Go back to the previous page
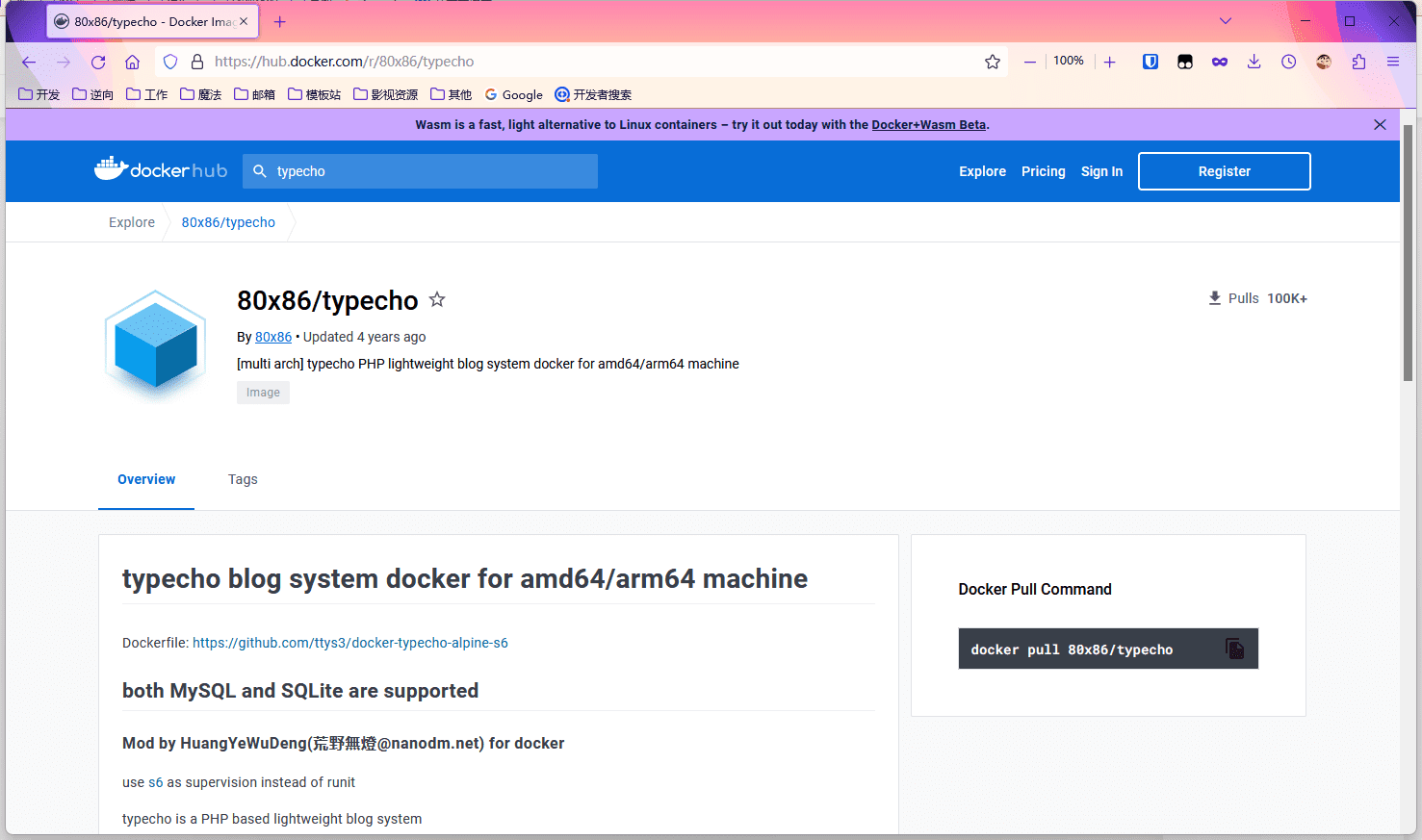Screen dimensions: 1422x840 click(x=29, y=62)
